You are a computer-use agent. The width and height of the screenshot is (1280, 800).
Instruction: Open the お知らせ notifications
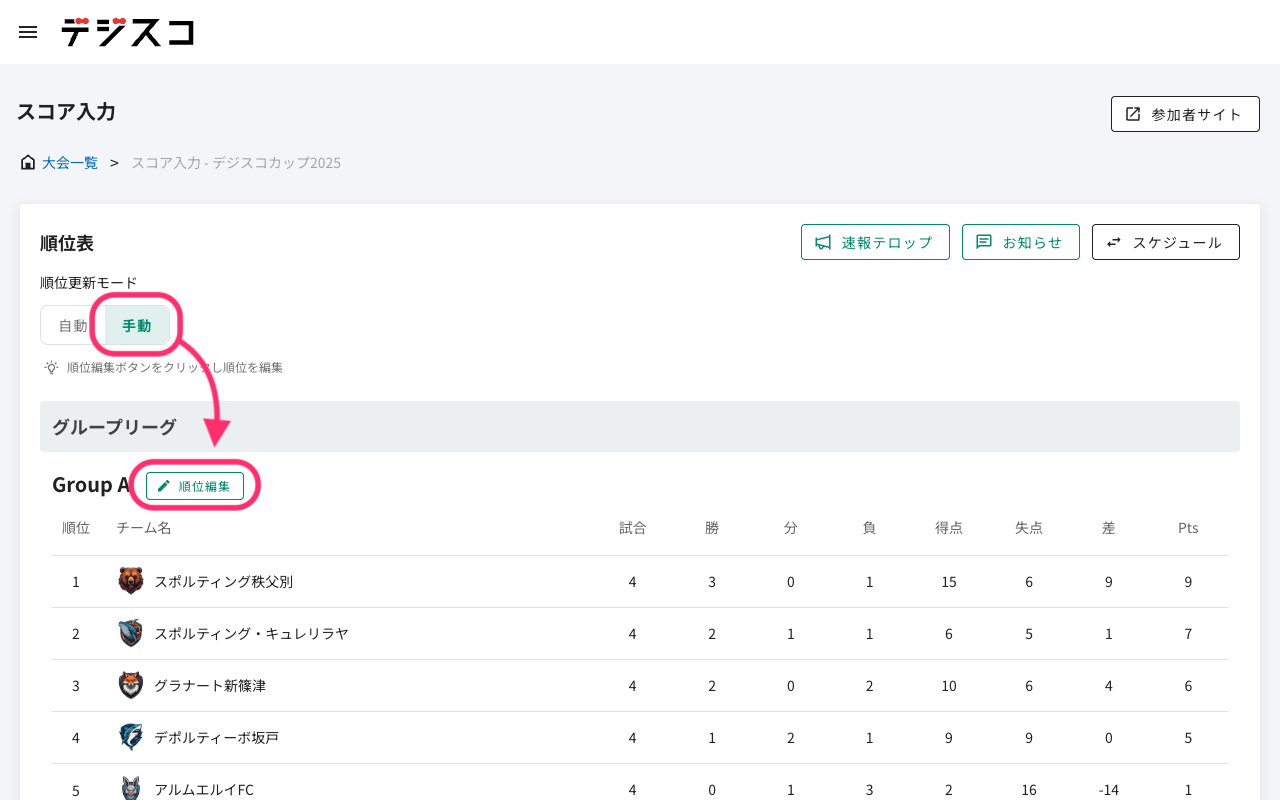(1020, 242)
